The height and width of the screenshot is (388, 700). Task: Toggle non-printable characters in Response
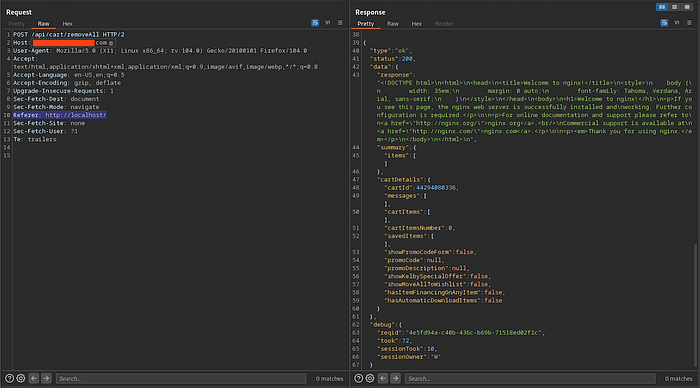point(677,23)
